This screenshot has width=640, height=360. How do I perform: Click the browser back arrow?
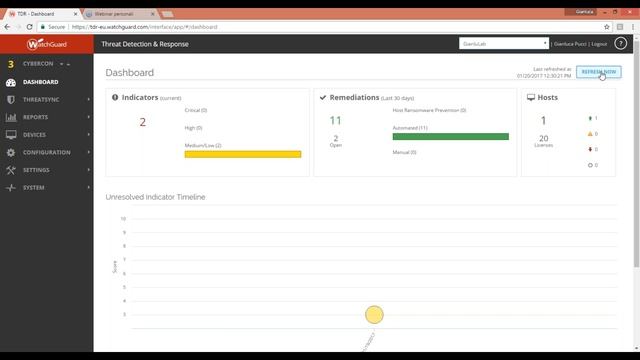pyautogui.click(x=7, y=27)
